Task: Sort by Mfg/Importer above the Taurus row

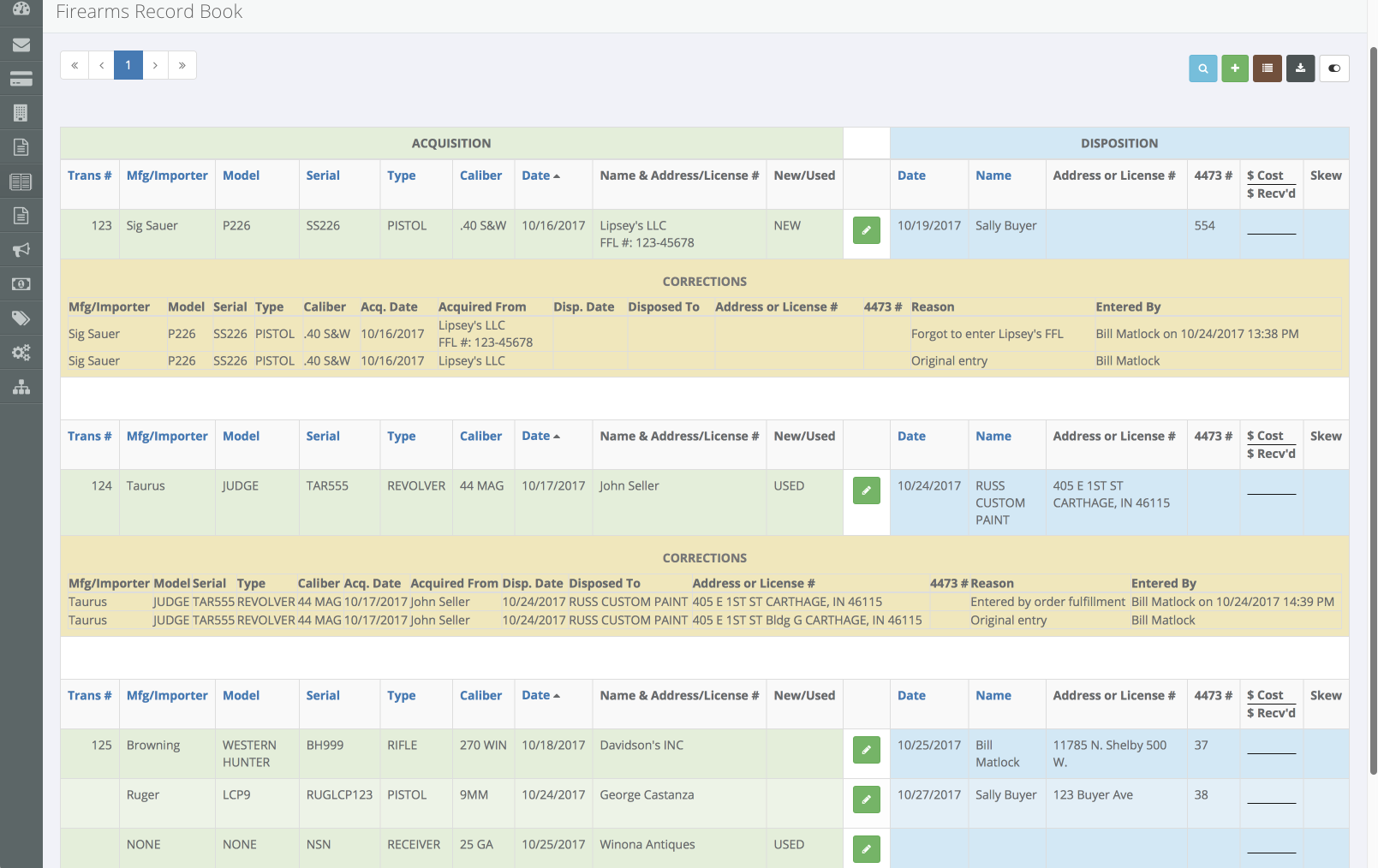Action: click(167, 436)
